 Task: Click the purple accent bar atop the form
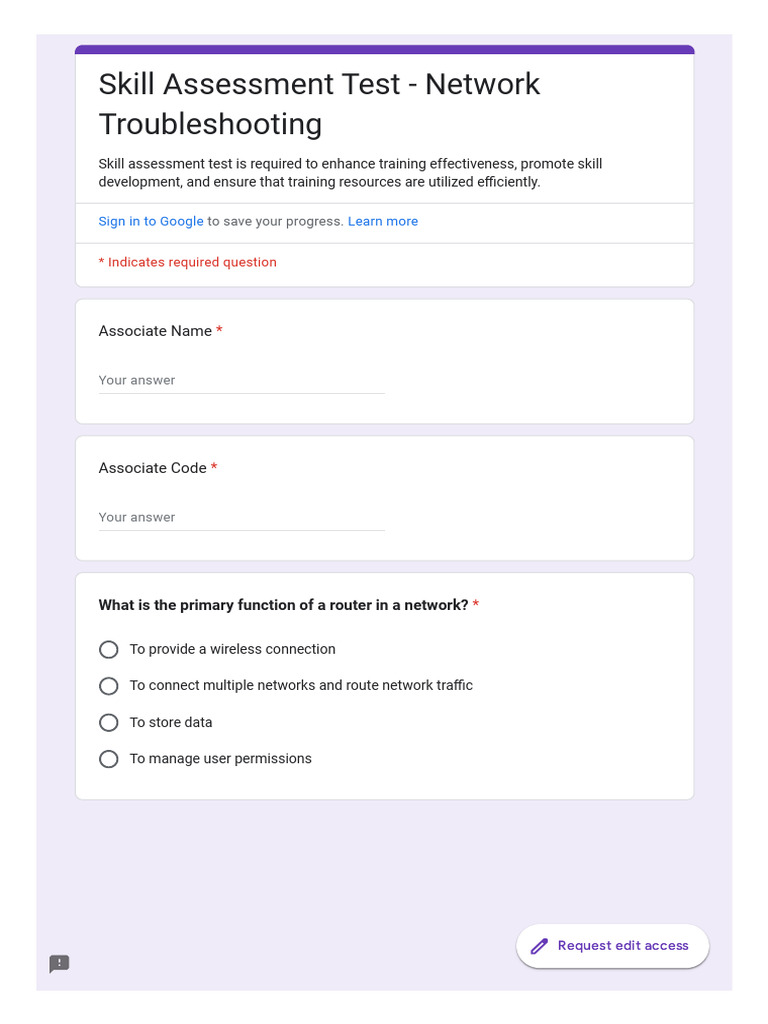click(x=384, y=49)
